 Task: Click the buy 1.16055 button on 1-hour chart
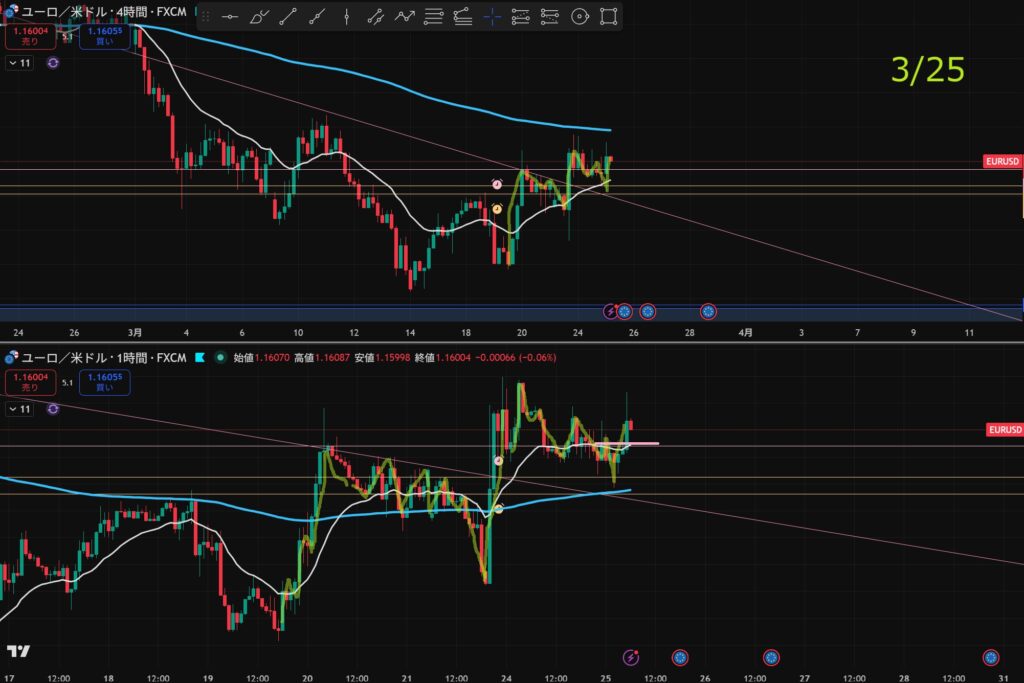click(104, 382)
